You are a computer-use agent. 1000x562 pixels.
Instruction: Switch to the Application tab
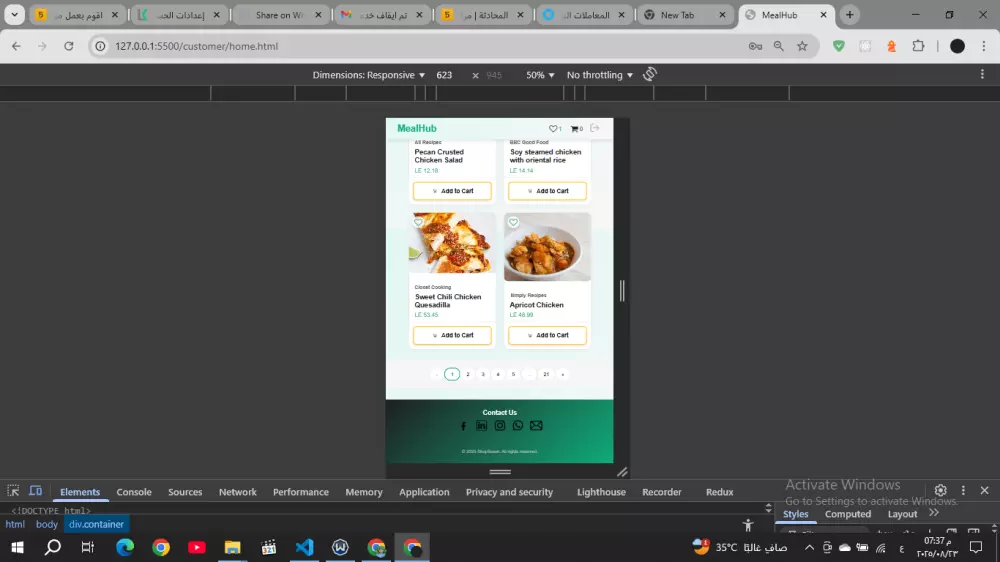pos(424,492)
